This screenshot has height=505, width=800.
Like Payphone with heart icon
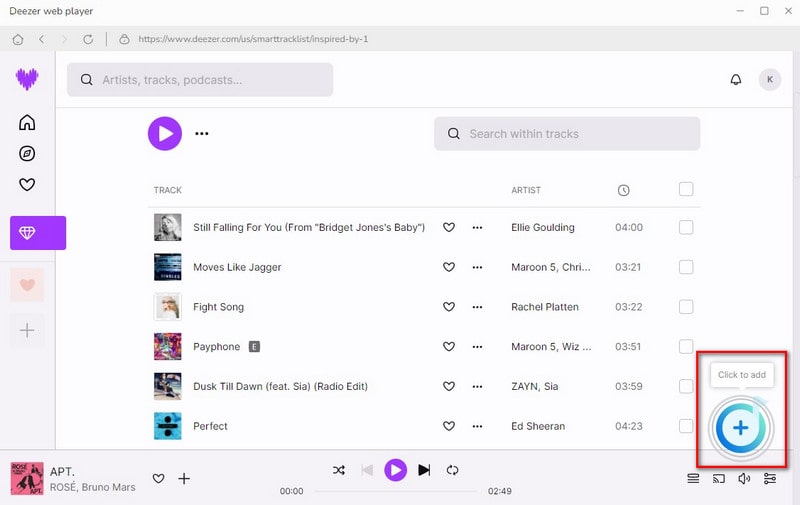point(448,347)
